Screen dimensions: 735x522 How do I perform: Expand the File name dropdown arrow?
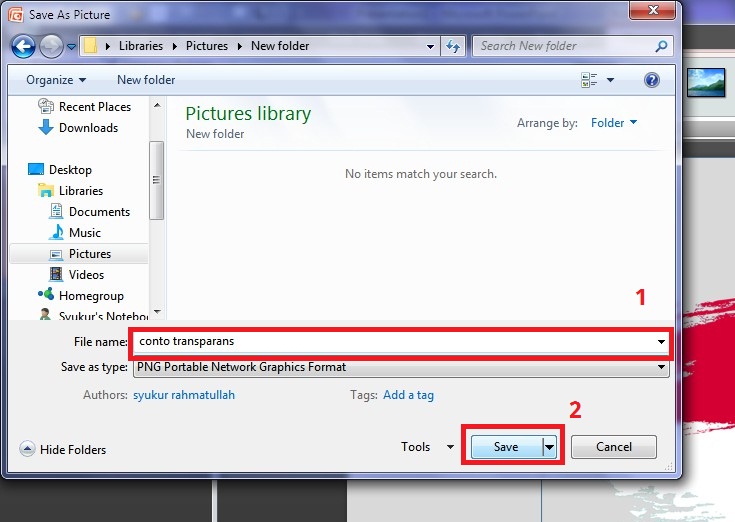click(661, 342)
